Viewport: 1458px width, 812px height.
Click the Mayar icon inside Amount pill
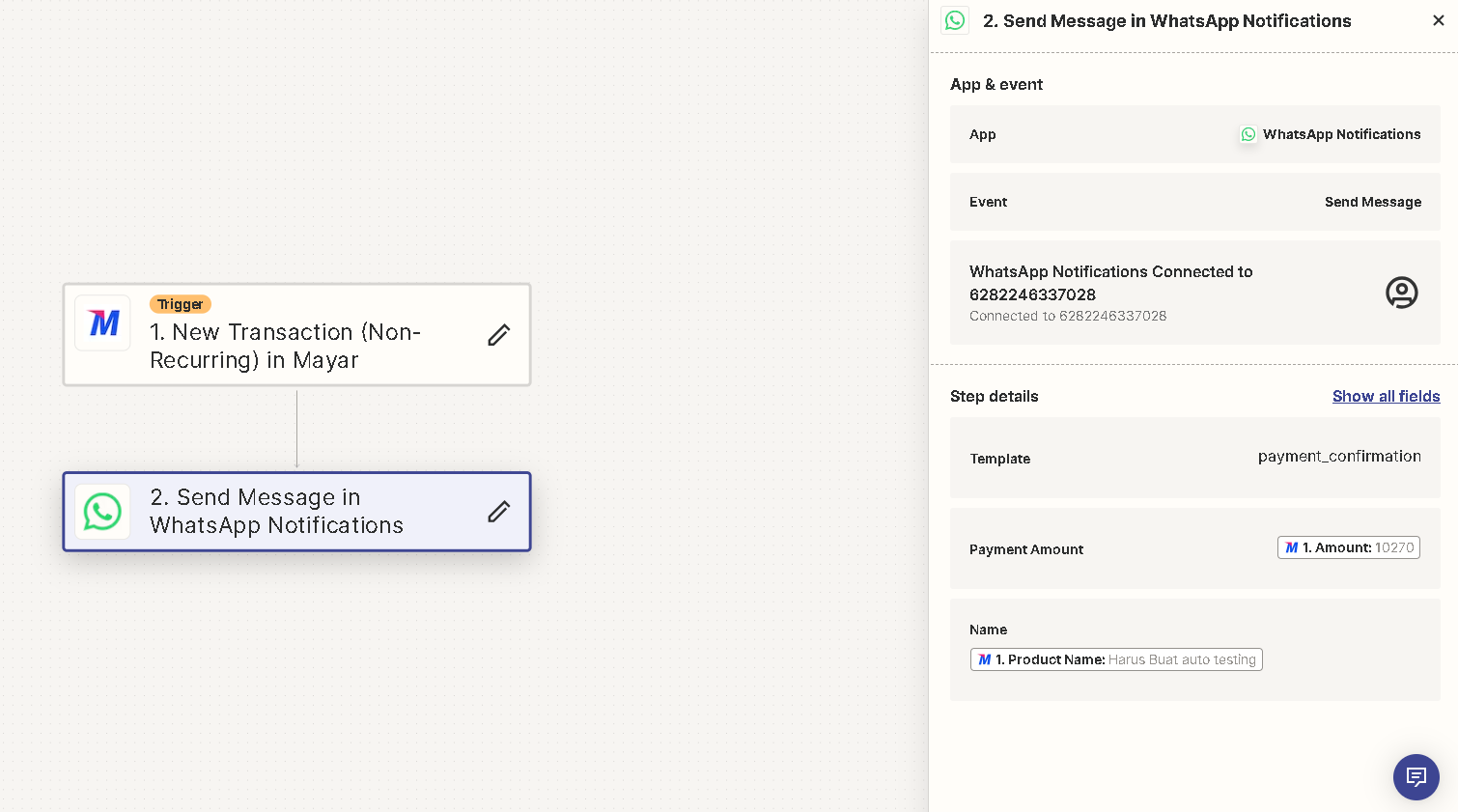pyautogui.click(x=1292, y=547)
